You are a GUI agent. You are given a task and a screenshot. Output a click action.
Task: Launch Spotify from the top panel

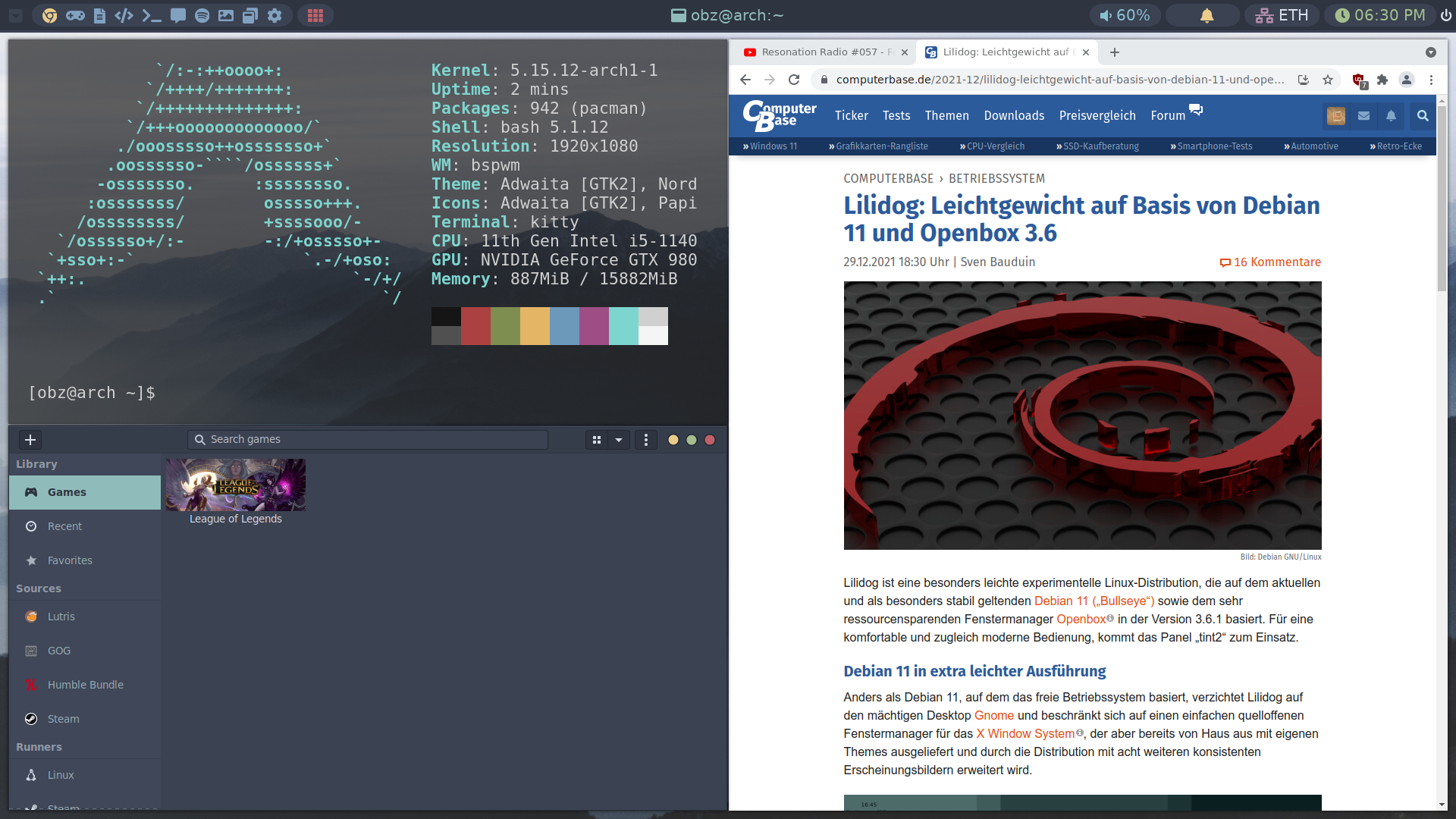pyautogui.click(x=202, y=15)
